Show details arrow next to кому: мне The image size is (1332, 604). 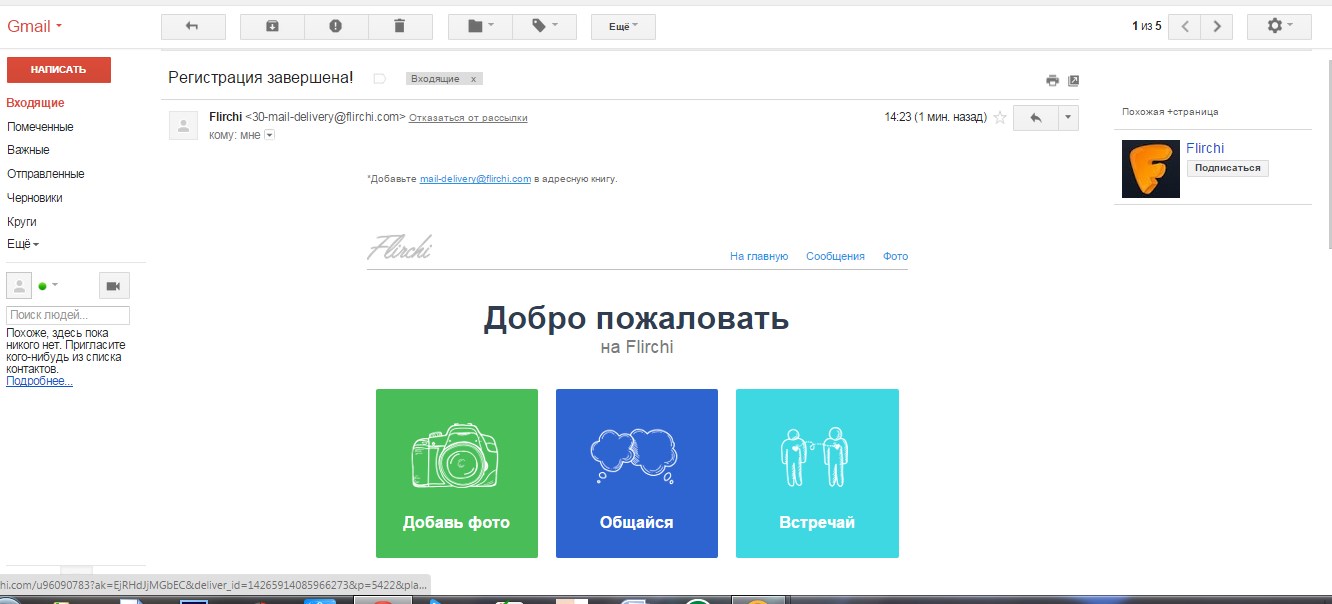(269, 135)
